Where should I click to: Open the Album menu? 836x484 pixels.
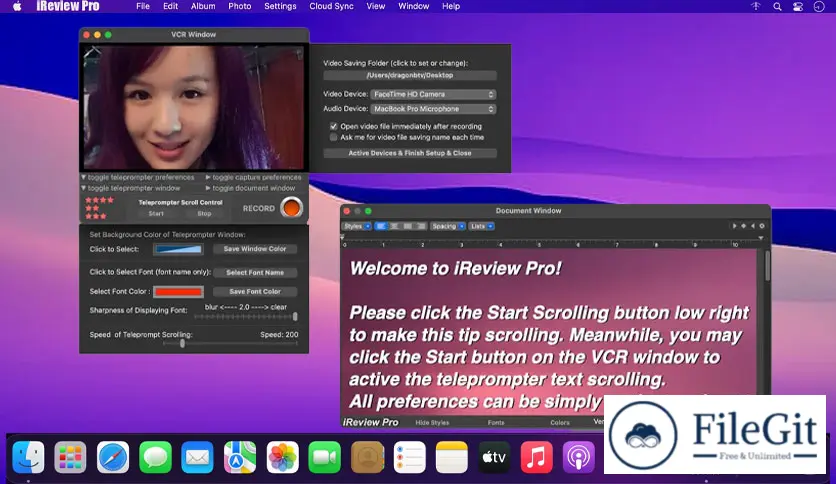tap(203, 6)
